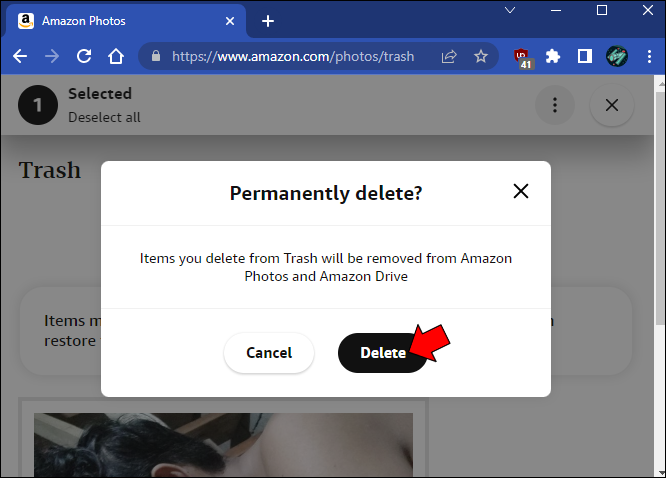The width and height of the screenshot is (666, 478).
Task: Toggle the browser side panel
Action: (584, 57)
